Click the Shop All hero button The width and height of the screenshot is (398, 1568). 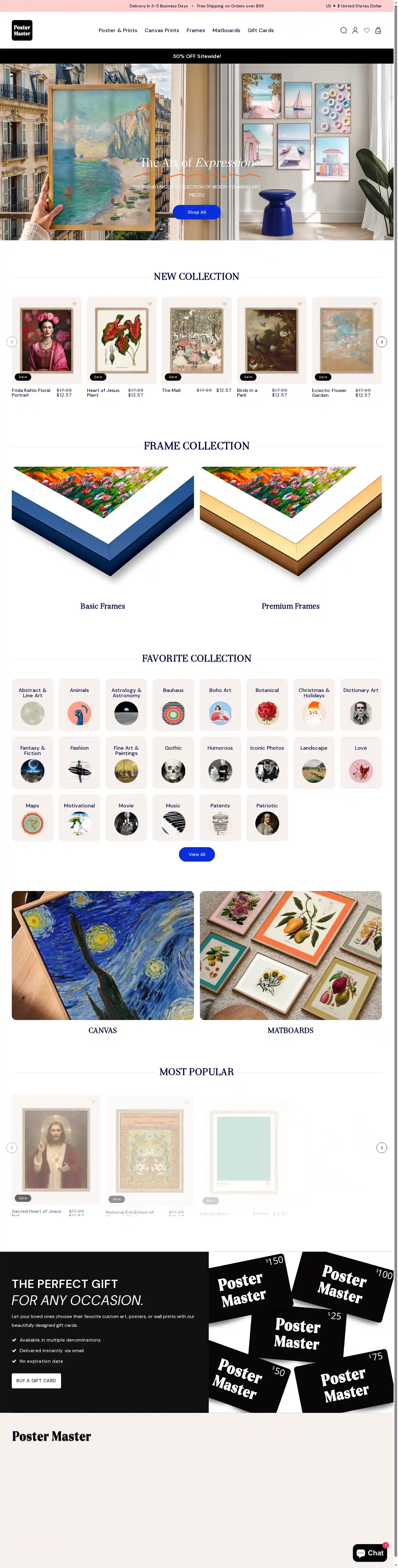click(x=196, y=212)
